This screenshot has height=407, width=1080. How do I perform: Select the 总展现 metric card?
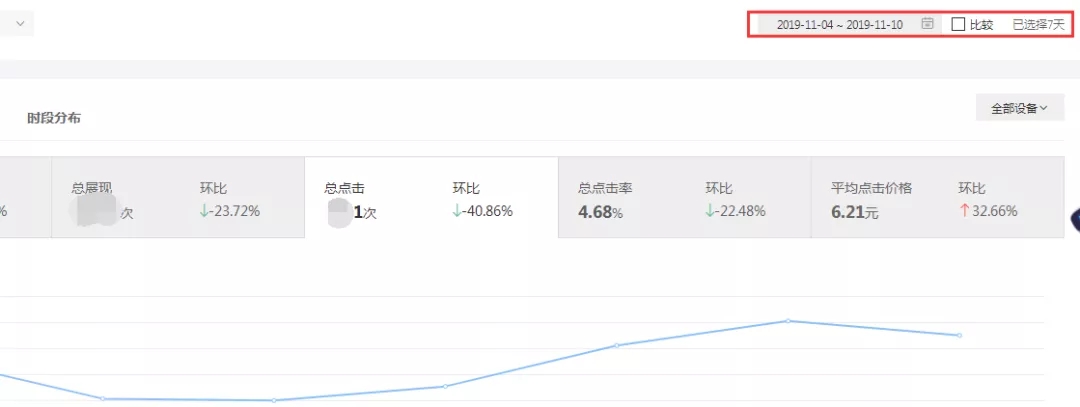[178, 198]
